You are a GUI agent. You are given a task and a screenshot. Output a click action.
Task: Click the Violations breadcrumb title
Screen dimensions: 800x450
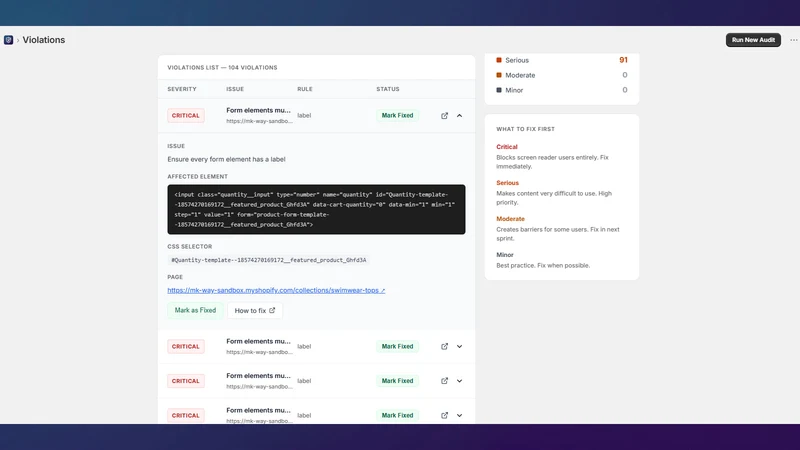pyautogui.click(x=43, y=40)
